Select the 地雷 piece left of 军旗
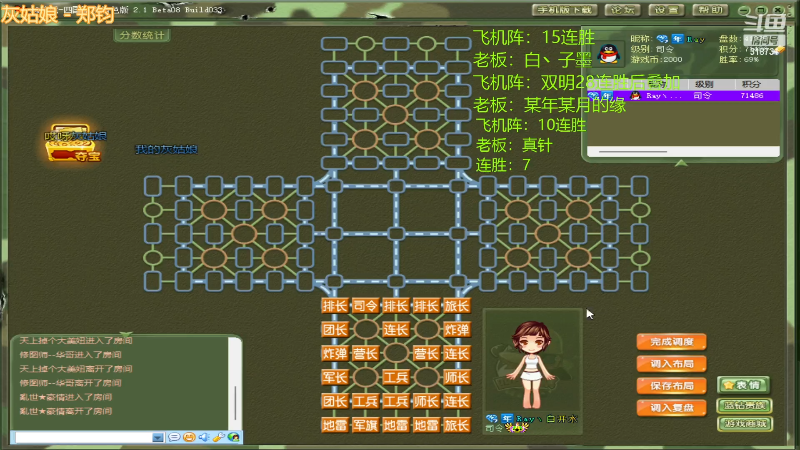 click(x=335, y=425)
